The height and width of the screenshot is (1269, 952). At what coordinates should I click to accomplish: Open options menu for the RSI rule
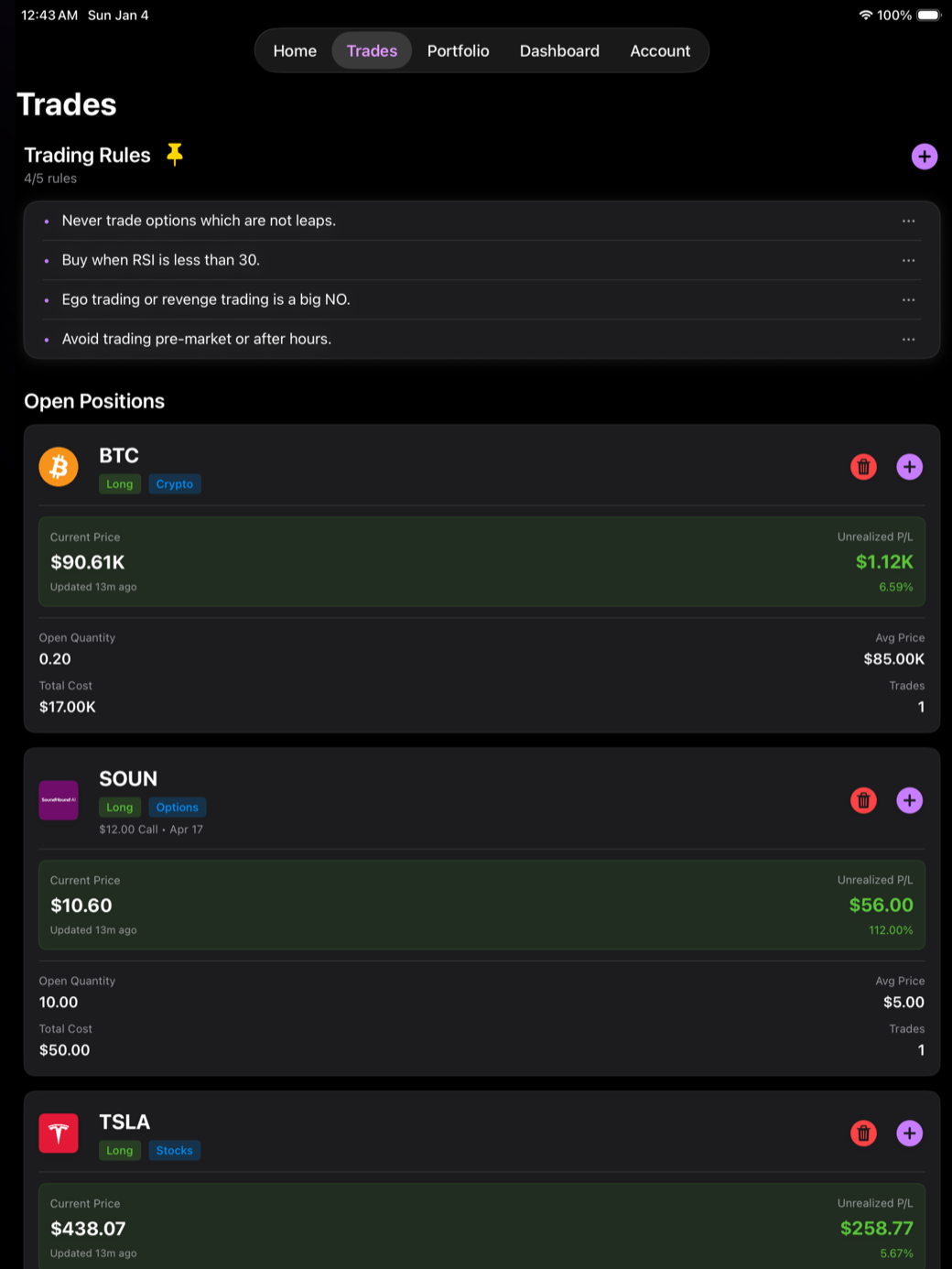tap(907, 260)
